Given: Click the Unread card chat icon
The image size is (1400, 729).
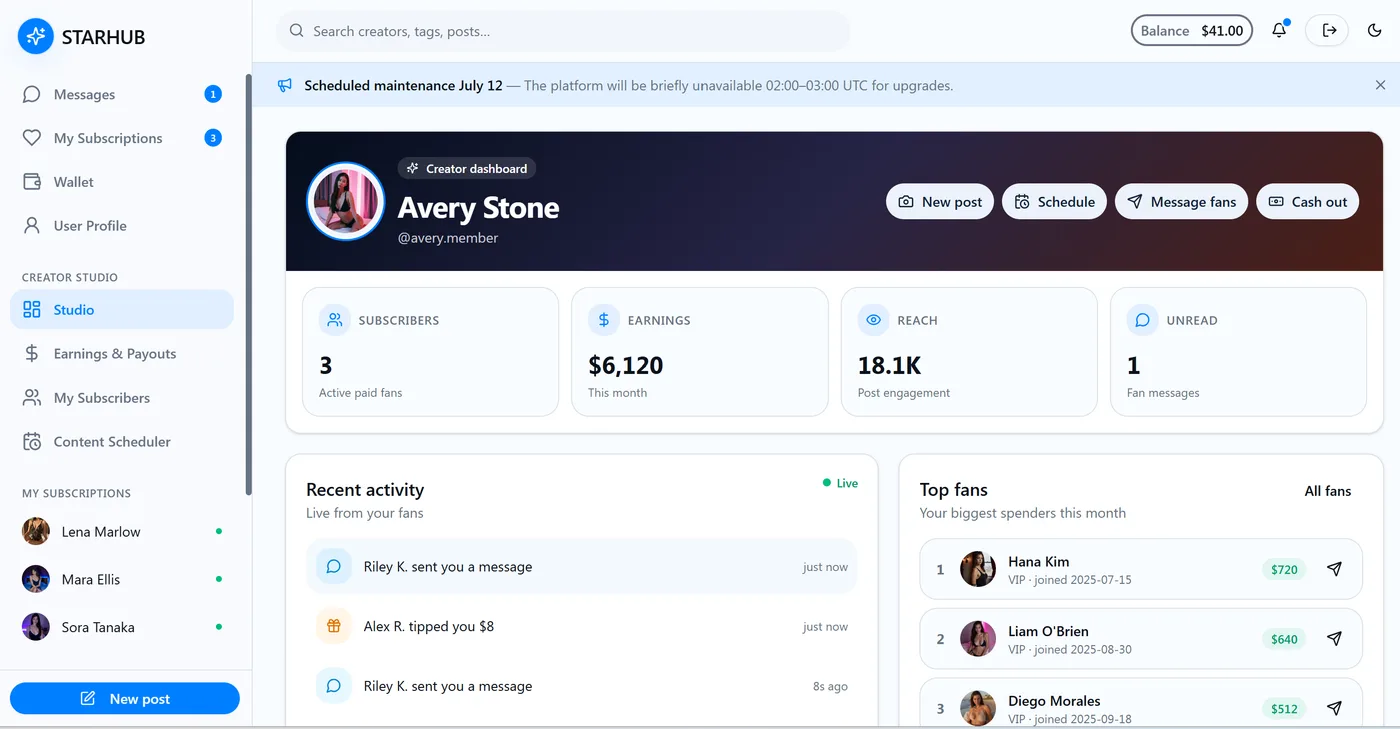Looking at the screenshot, I should click(x=1142, y=320).
